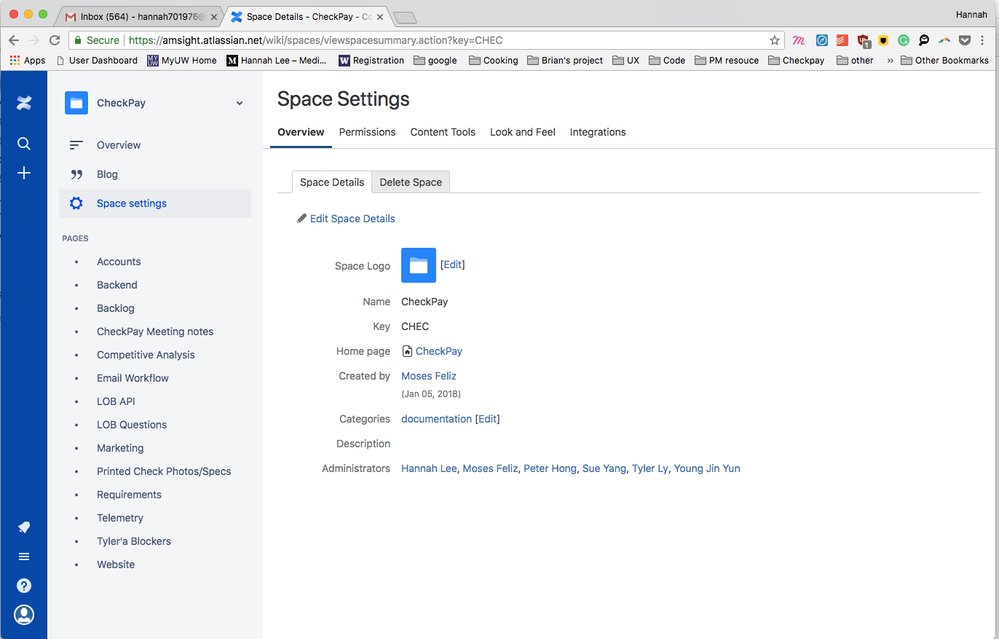Click the browser back arrow
Viewport: 999px width, 639px height.
click(x=13, y=40)
